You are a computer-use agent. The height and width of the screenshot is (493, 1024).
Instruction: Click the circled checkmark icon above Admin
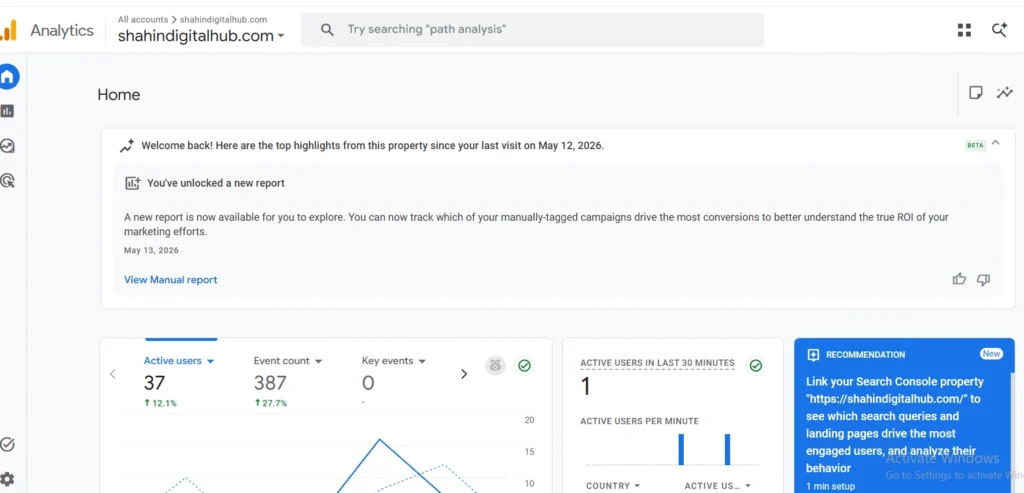tap(7, 445)
